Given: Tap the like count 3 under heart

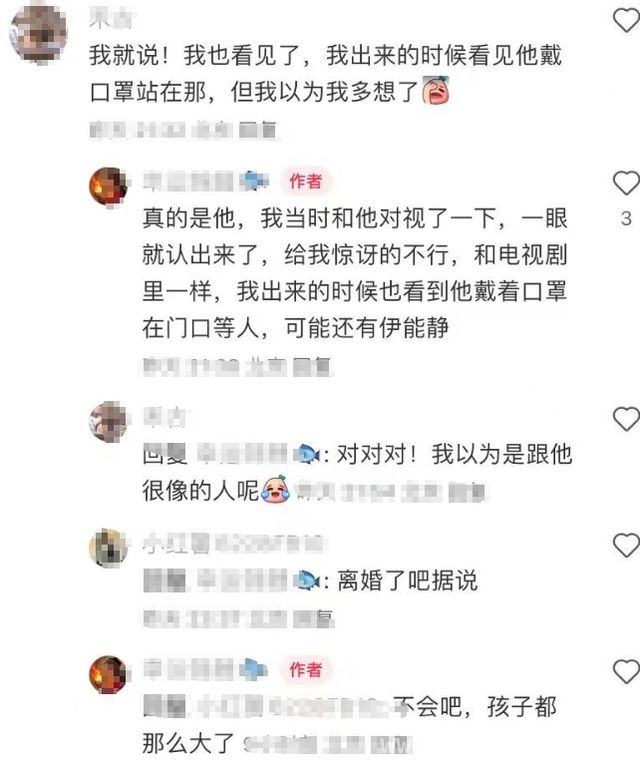Looking at the screenshot, I should pos(626,218).
